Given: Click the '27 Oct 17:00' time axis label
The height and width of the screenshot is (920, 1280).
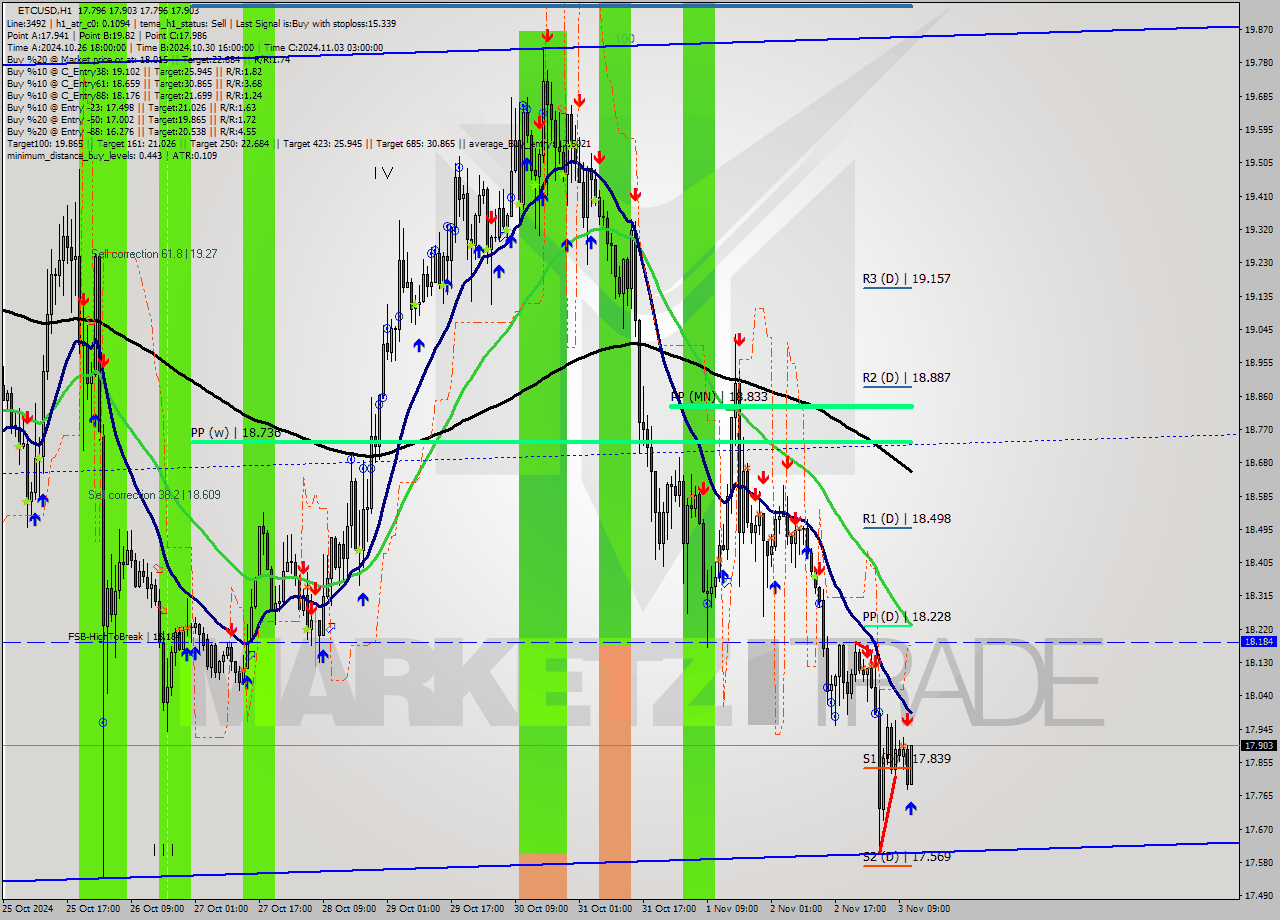Looking at the screenshot, I should click(284, 909).
